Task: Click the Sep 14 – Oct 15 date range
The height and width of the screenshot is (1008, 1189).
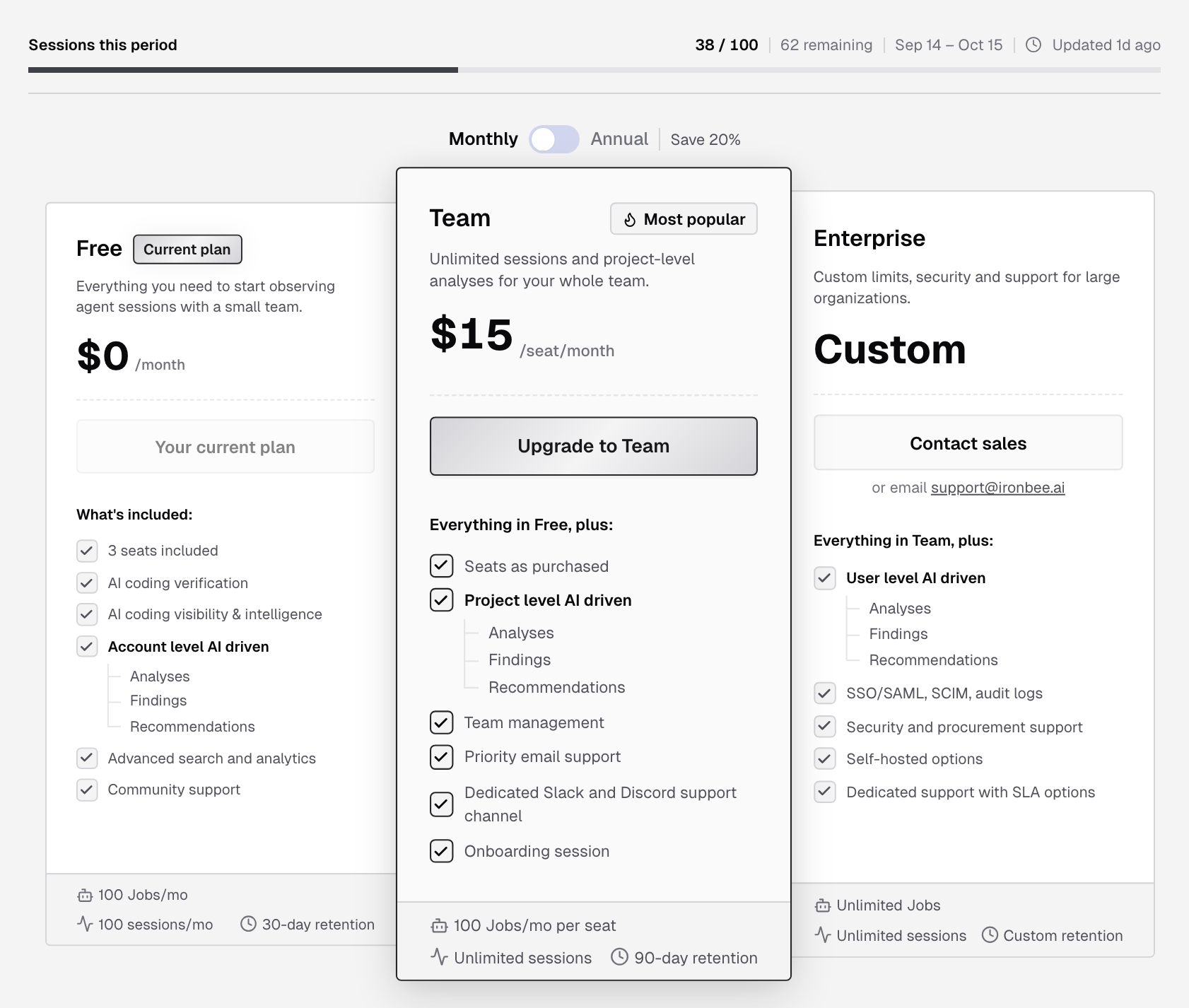Action: (949, 45)
